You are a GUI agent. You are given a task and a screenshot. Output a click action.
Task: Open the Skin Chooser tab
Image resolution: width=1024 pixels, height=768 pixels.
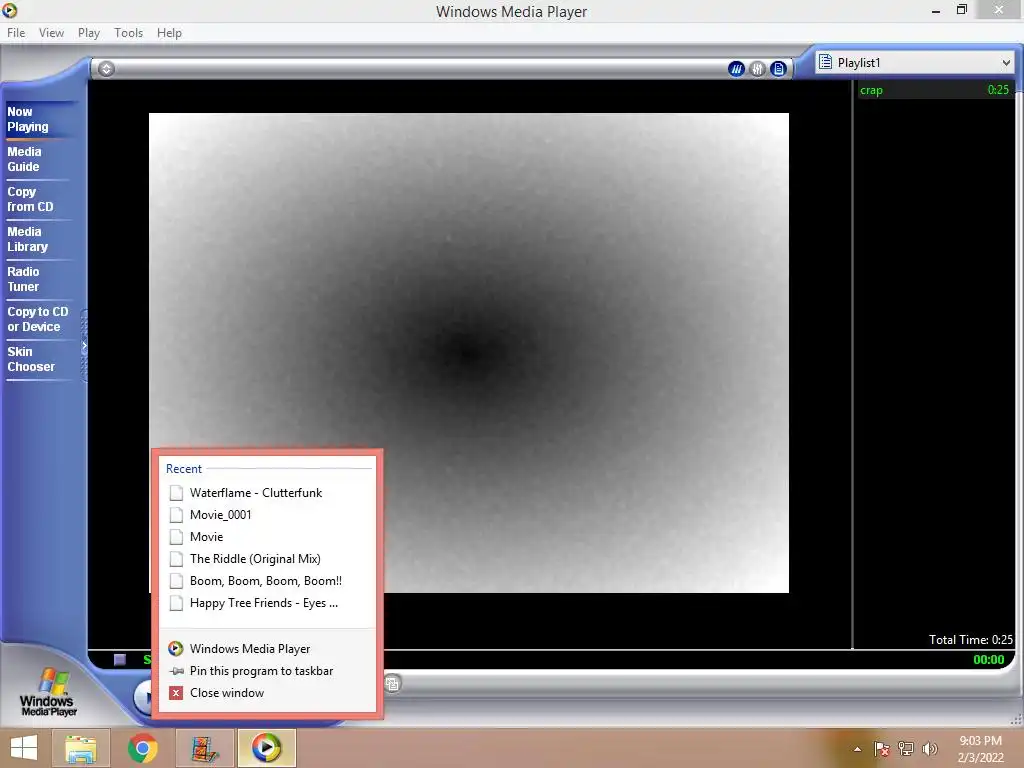click(38, 359)
